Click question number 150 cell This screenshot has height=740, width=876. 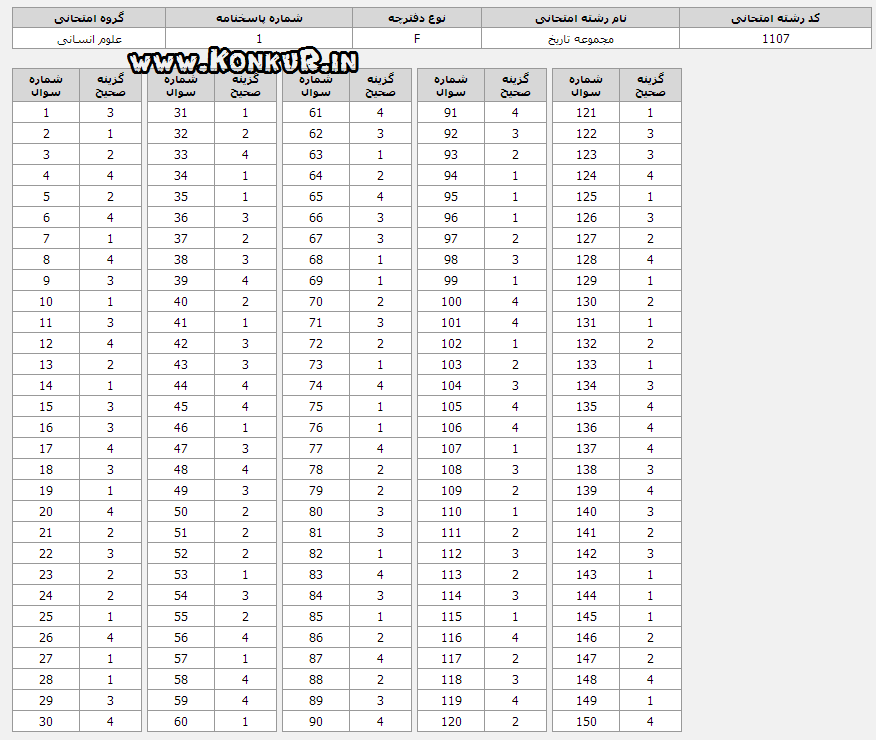click(586, 721)
